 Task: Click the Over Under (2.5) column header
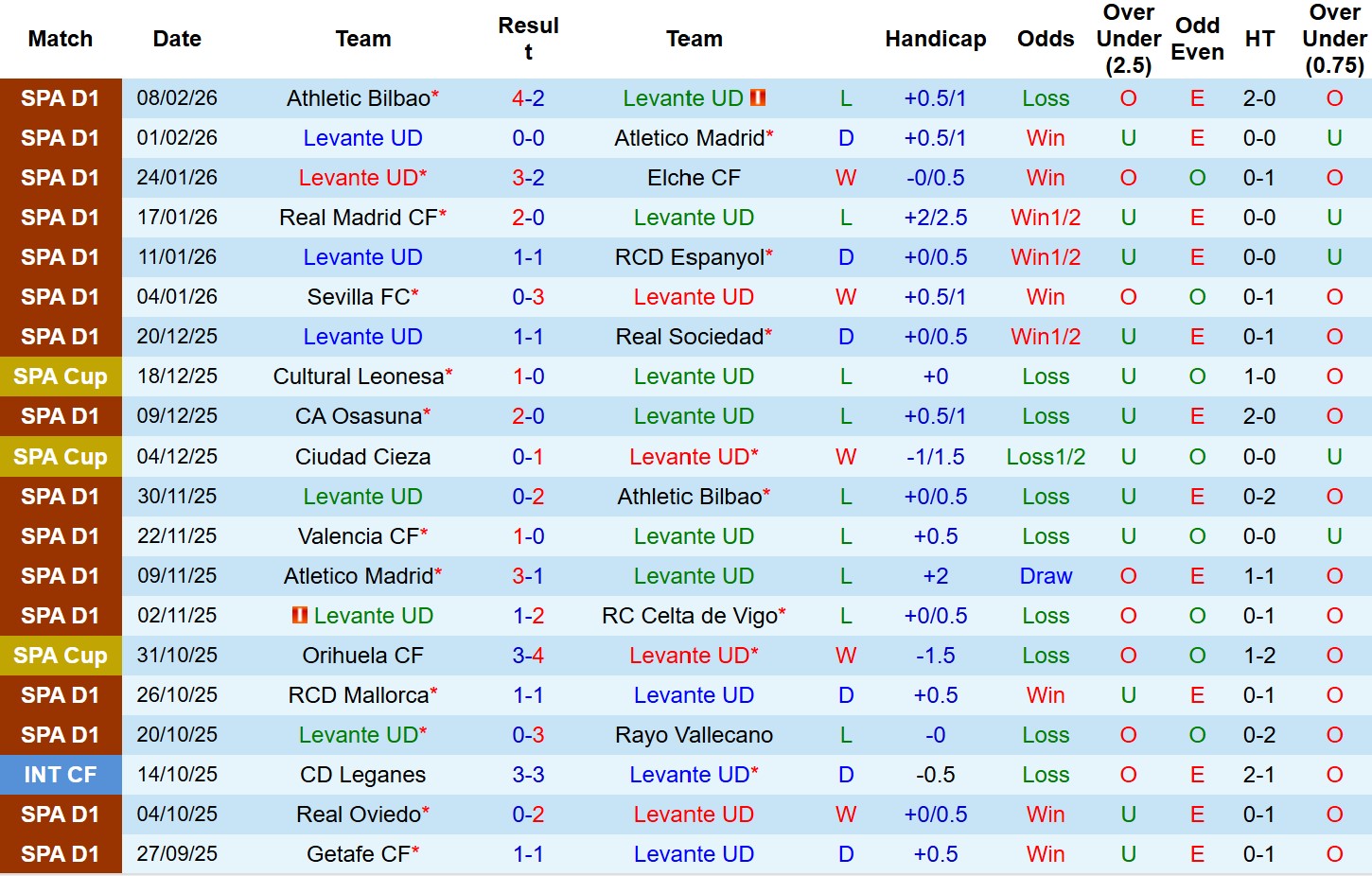(1128, 39)
